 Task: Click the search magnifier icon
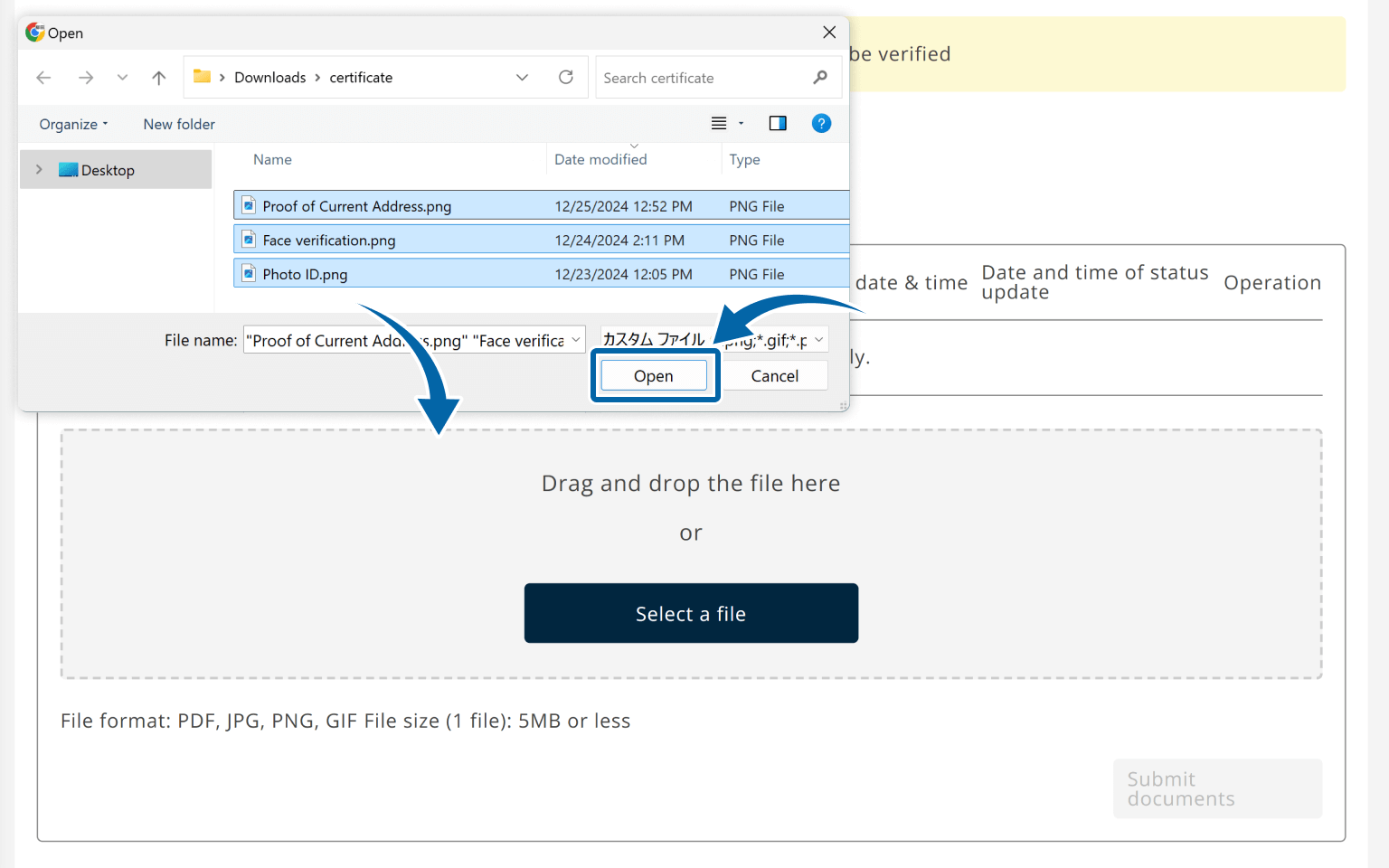pyautogui.click(x=820, y=78)
